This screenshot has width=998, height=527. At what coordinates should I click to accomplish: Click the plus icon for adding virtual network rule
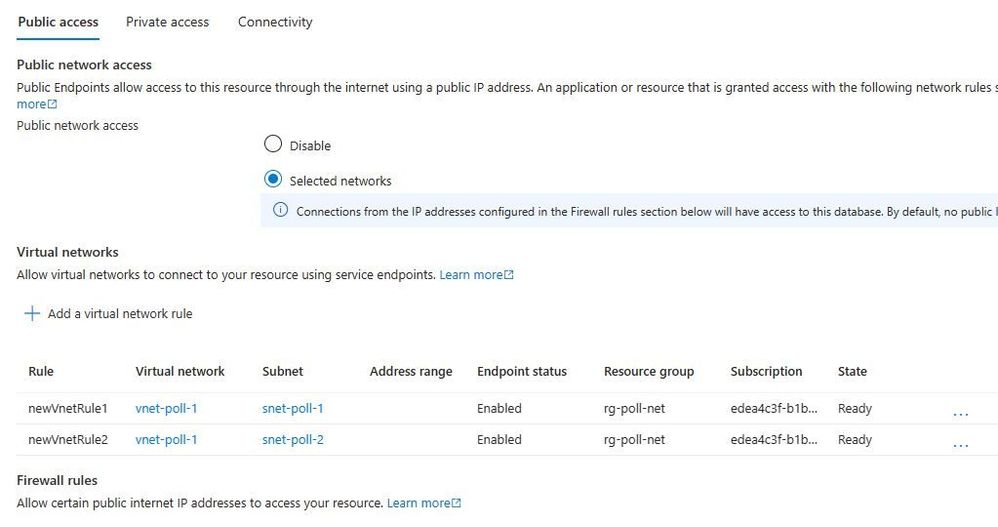pos(32,314)
